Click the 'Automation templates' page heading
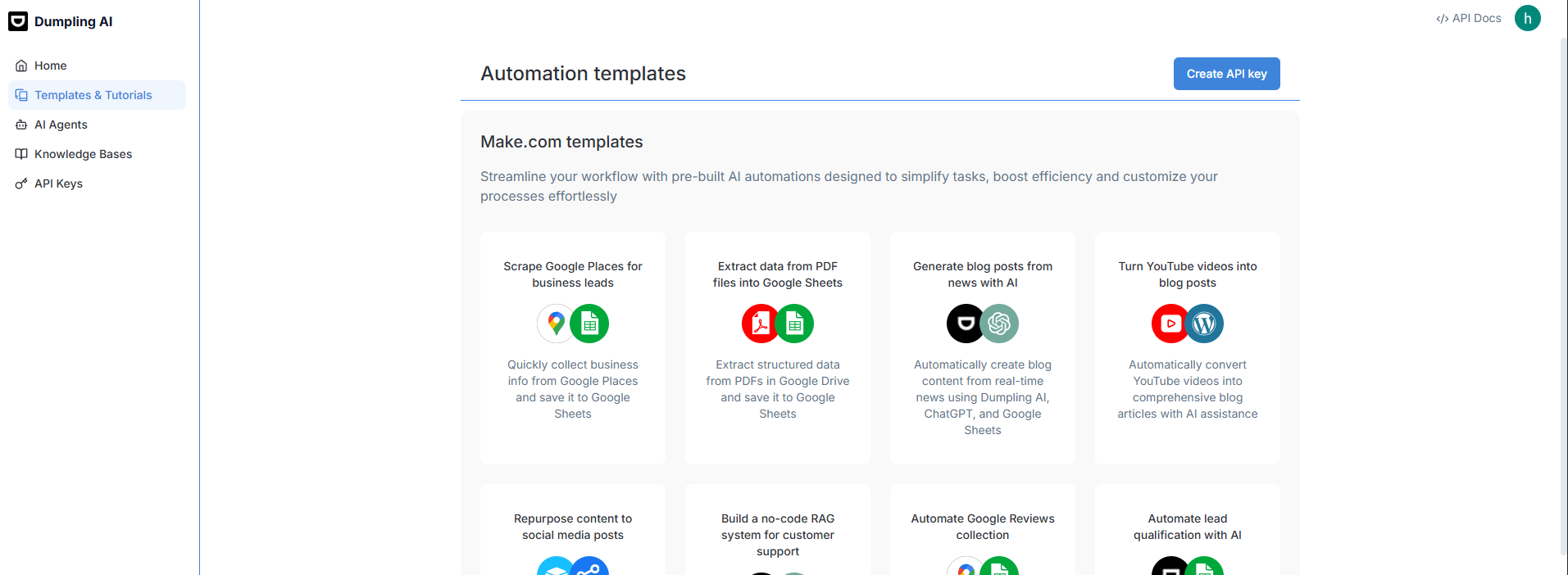Viewport: 1568px width, 575px height. (x=583, y=74)
